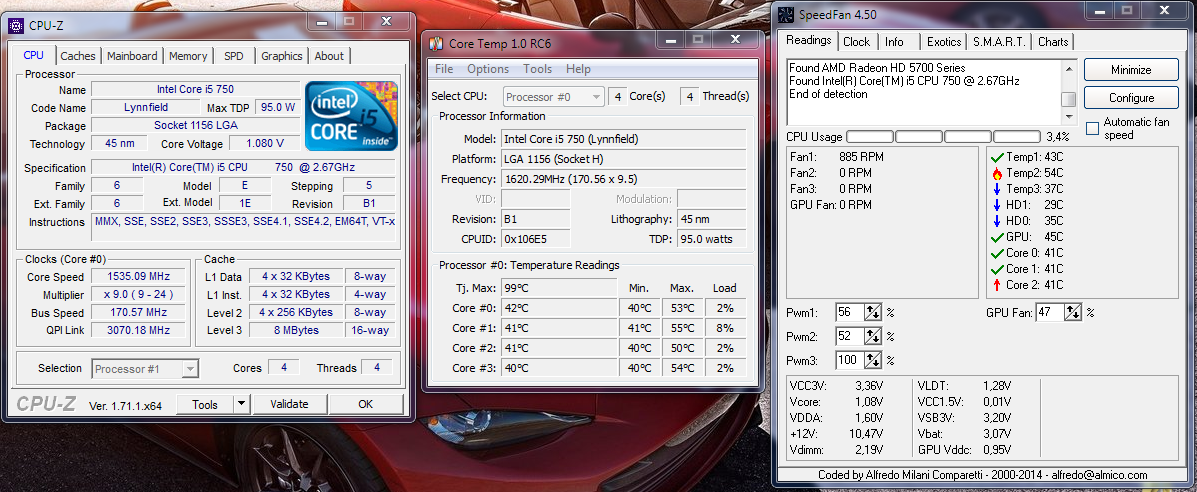Open the Processor Selection dropdown in CPU-Z

[145, 369]
